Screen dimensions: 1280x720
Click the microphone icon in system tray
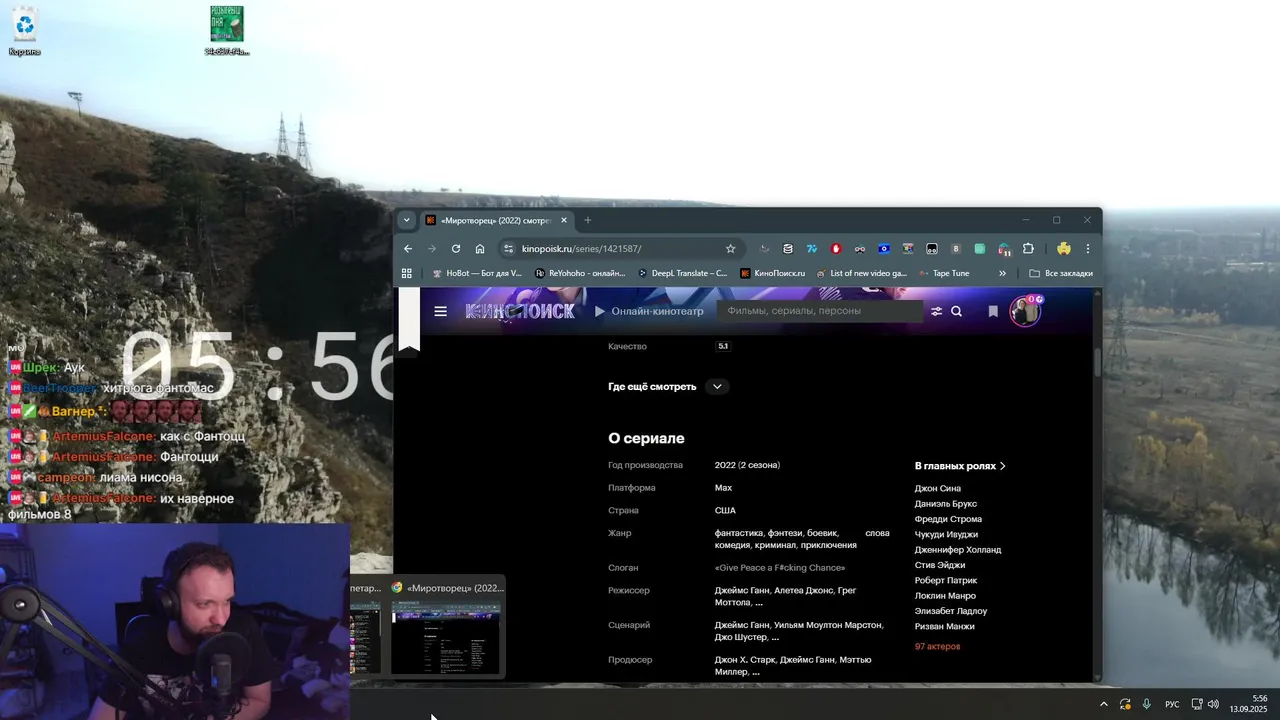pos(1146,704)
